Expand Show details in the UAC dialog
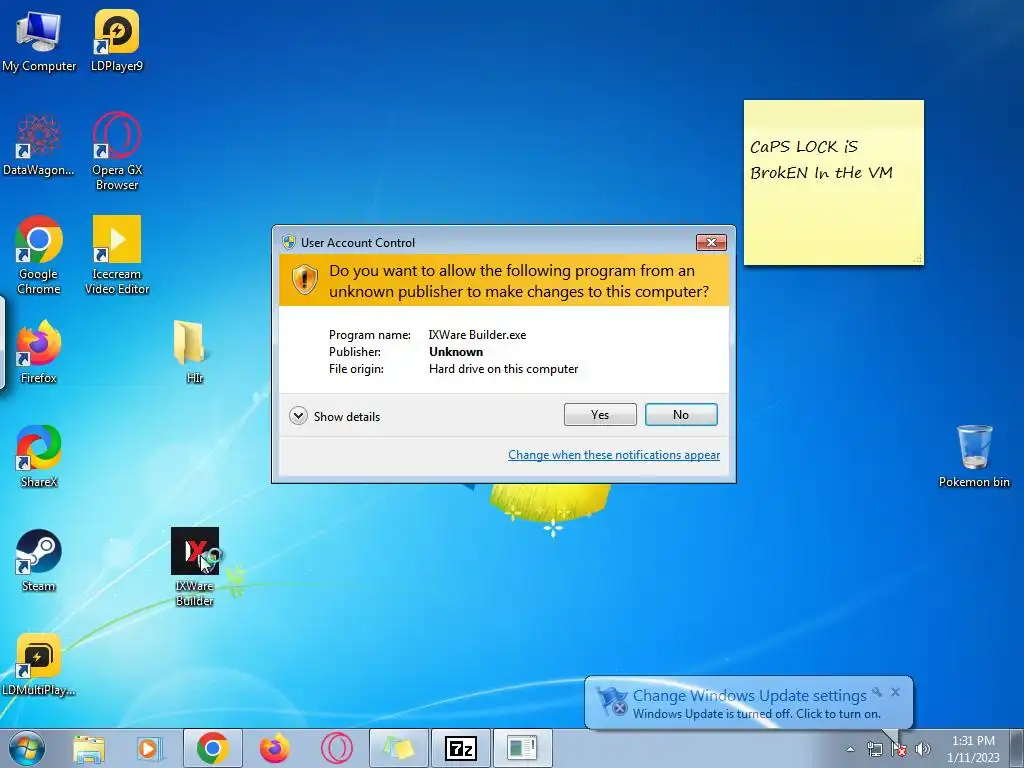The width and height of the screenshot is (1024, 768). coord(334,416)
